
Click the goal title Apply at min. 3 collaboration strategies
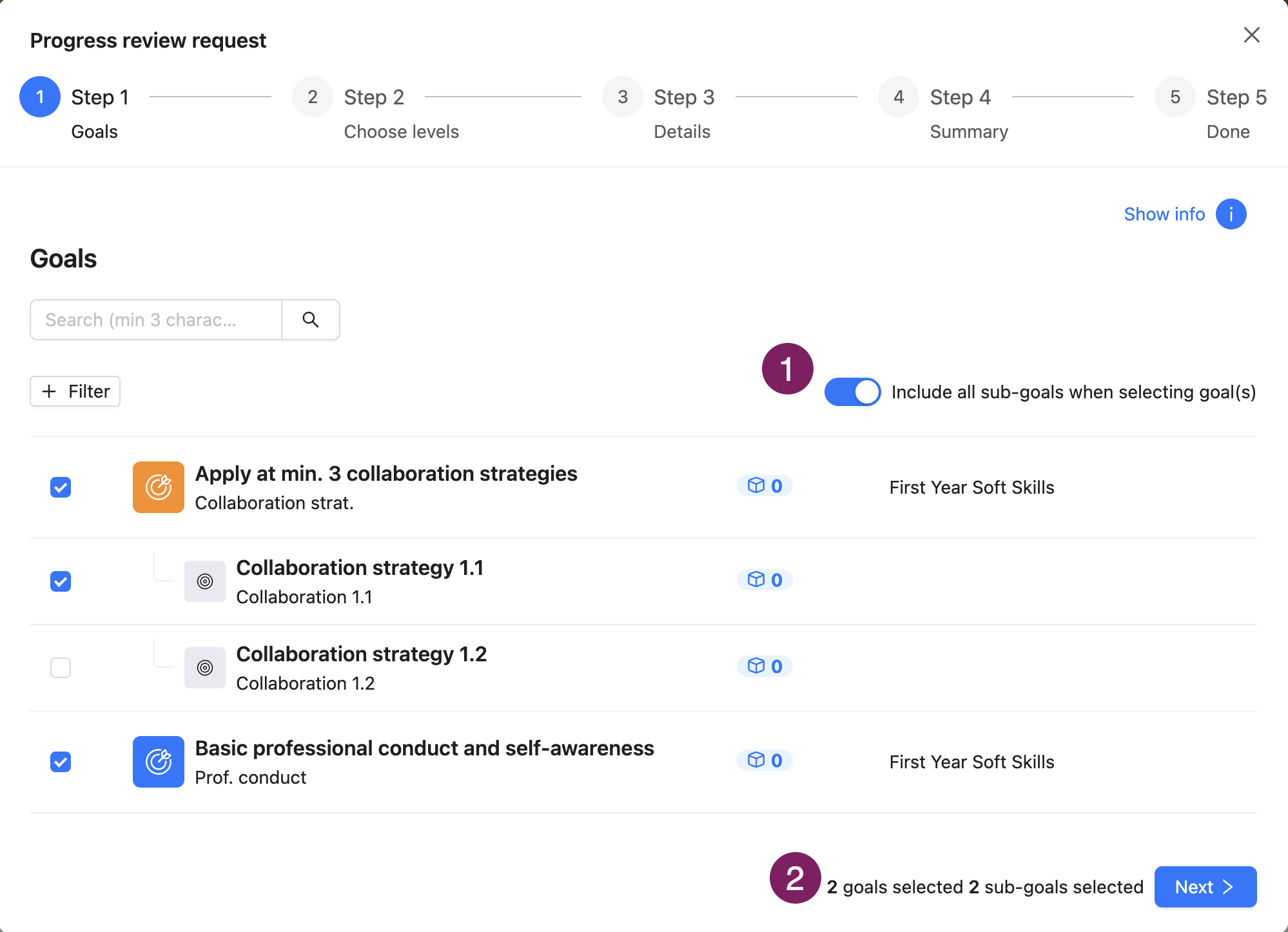pyautogui.click(x=386, y=474)
